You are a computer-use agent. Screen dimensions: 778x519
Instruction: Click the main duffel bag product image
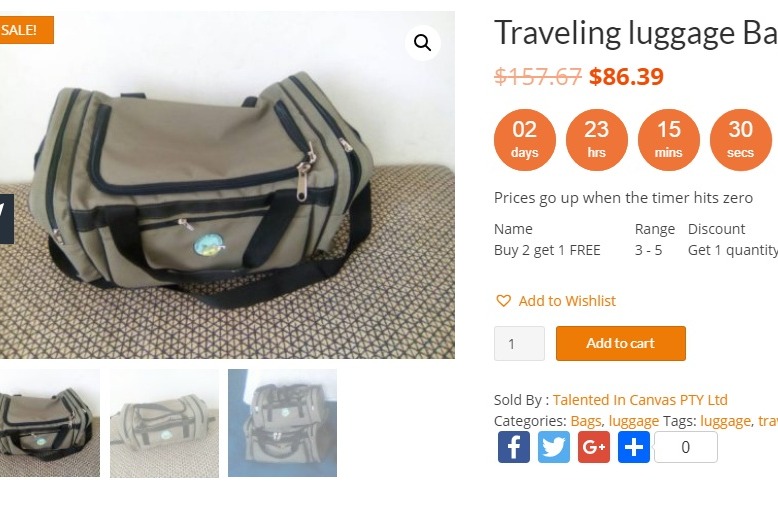point(227,185)
